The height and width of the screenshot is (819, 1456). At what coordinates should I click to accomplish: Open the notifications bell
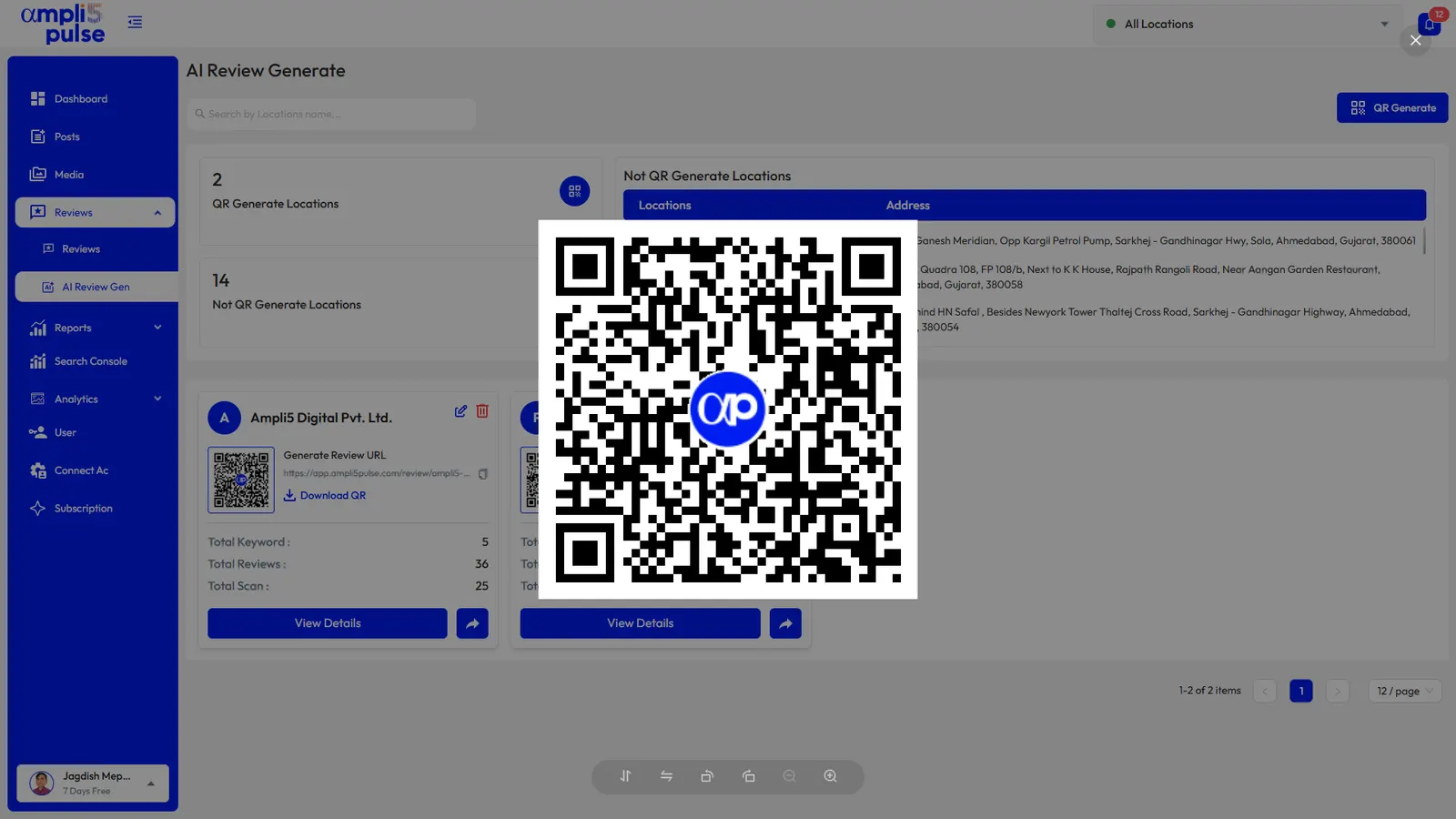(1430, 24)
